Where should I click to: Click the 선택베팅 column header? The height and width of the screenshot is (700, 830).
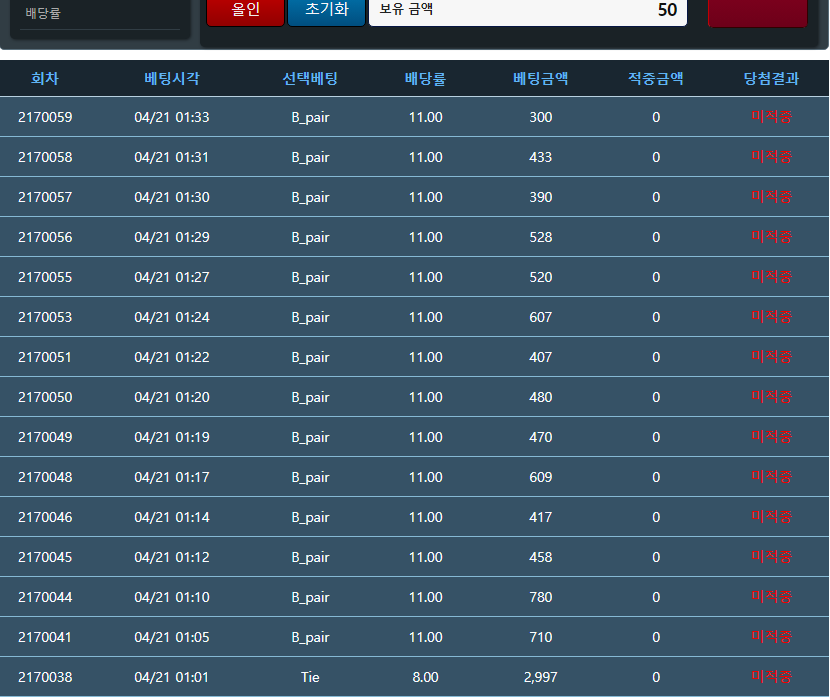pos(310,78)
